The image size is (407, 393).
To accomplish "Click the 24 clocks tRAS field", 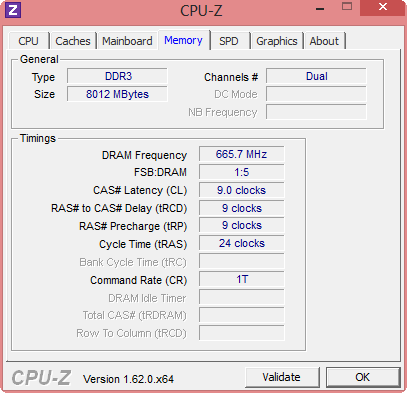I will click(242, 243).
